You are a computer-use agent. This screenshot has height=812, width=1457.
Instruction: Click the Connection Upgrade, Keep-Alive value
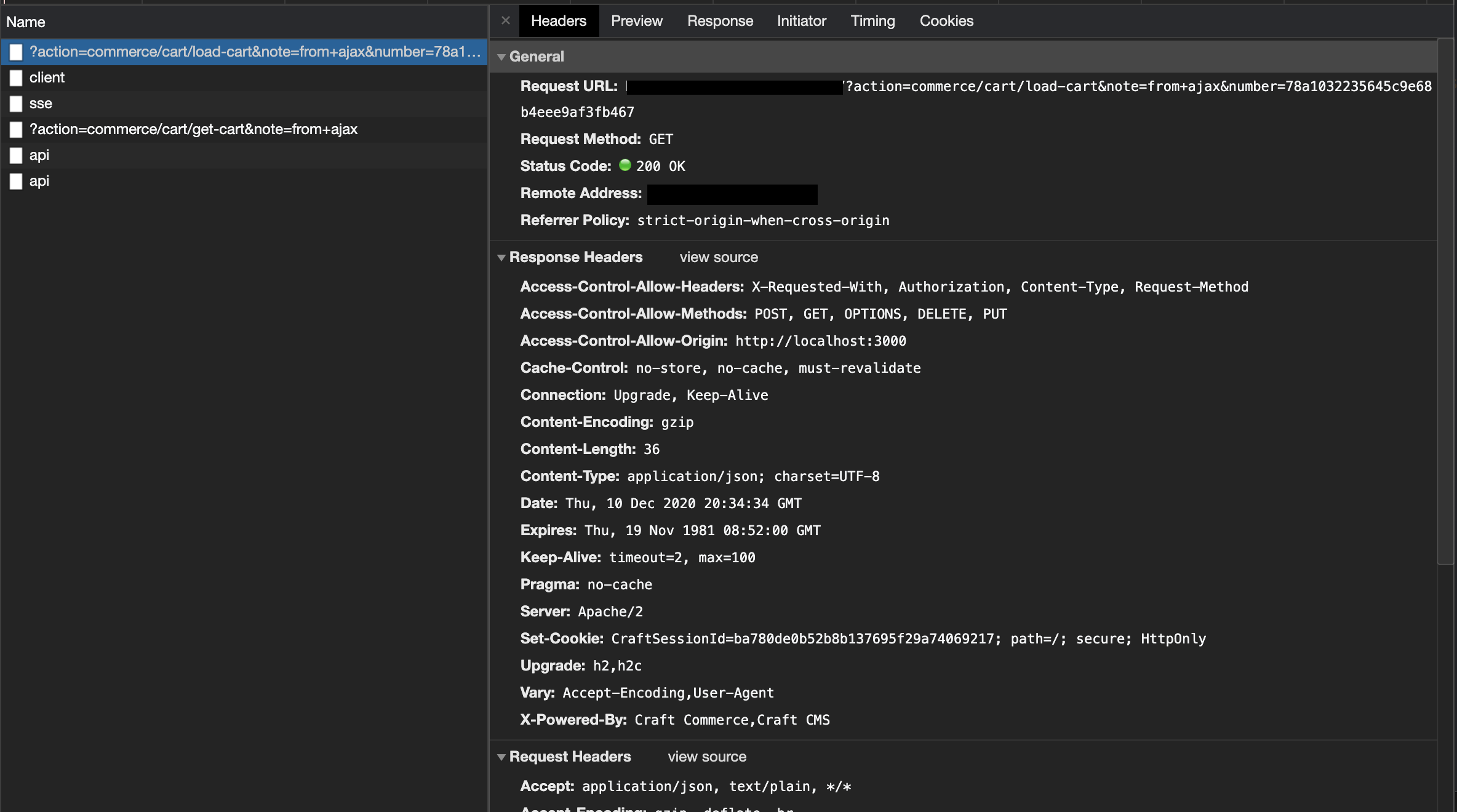tap(691, 395)
